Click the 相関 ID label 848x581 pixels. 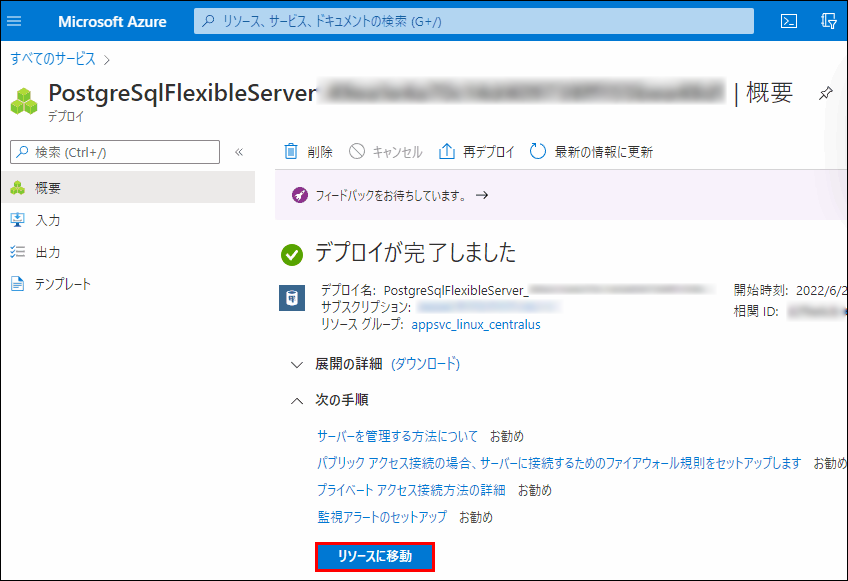coord(756,312)
